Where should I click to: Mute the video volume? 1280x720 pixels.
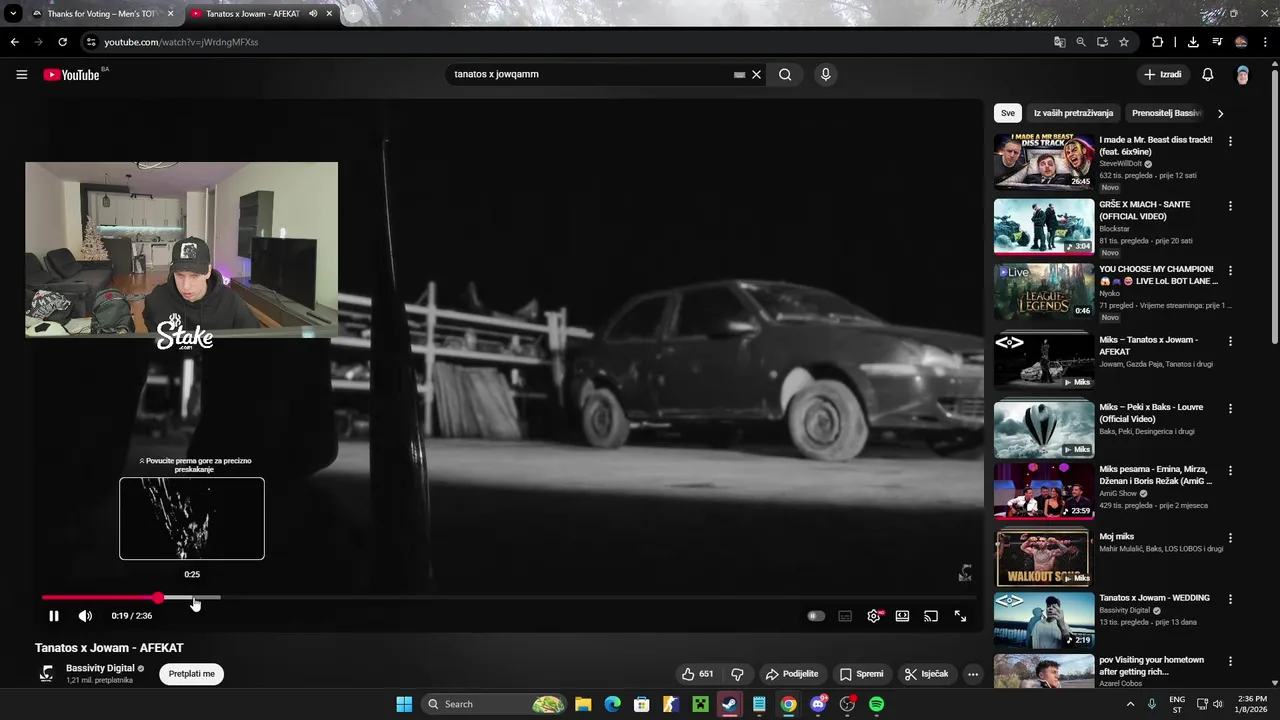pyautogui.click(x=85, y=616)
